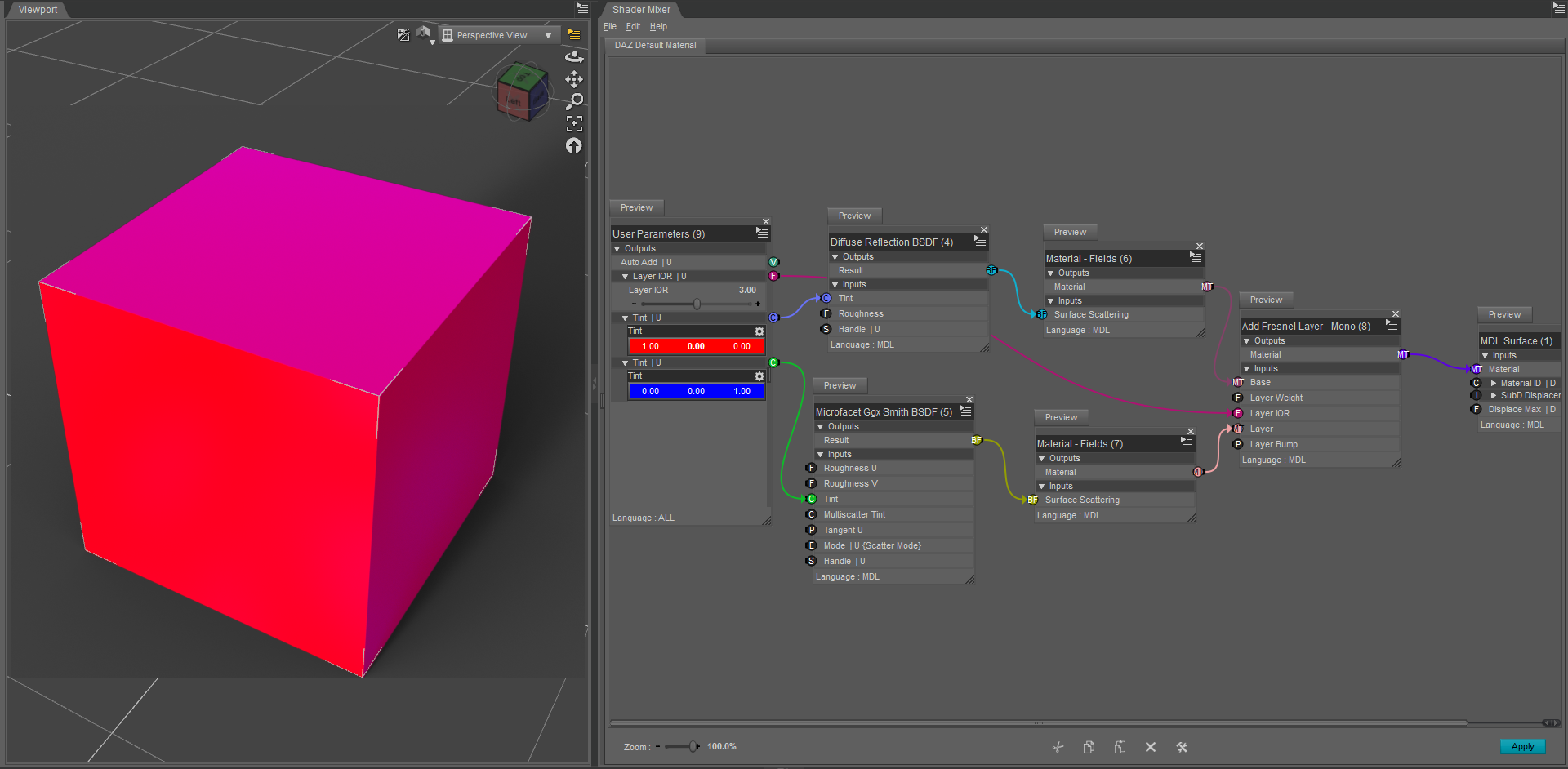Copy nodes with the copy icon
This screenshot has width=1568, height=769.
tap(1089, 746)
